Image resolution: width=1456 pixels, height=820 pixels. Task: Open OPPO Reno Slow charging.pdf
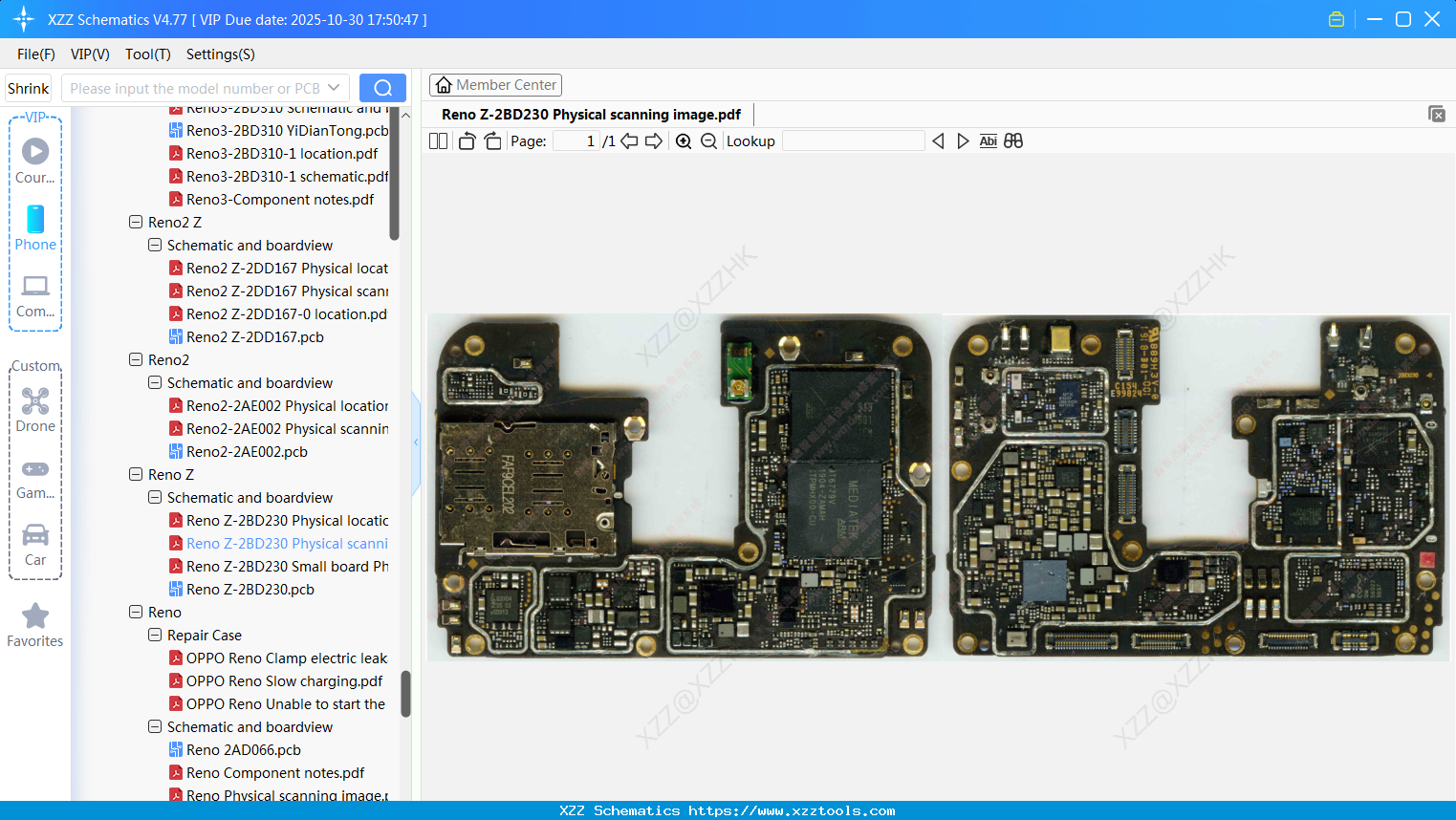(x=284, y=680)
